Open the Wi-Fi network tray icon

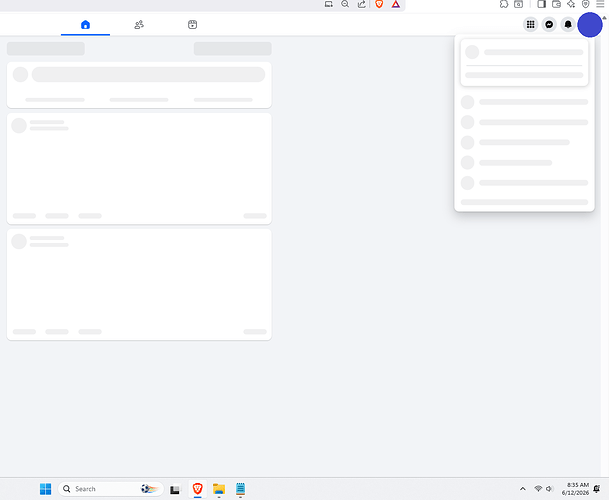click(x=538, y=489)
